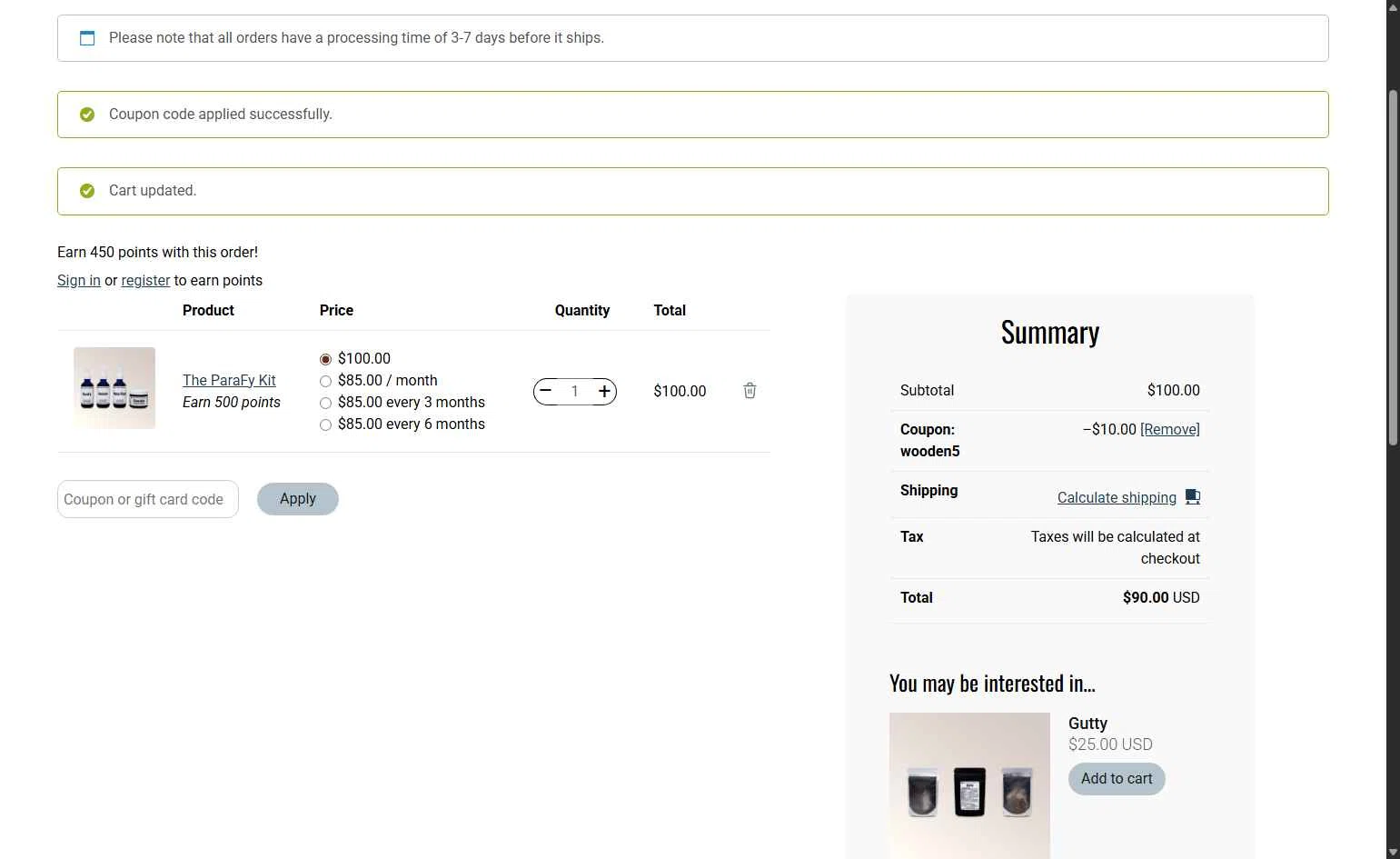Click the line total $100.00 beside the quantity stepper
Screen dimensions: 1400x859
[x=680, y=391]
